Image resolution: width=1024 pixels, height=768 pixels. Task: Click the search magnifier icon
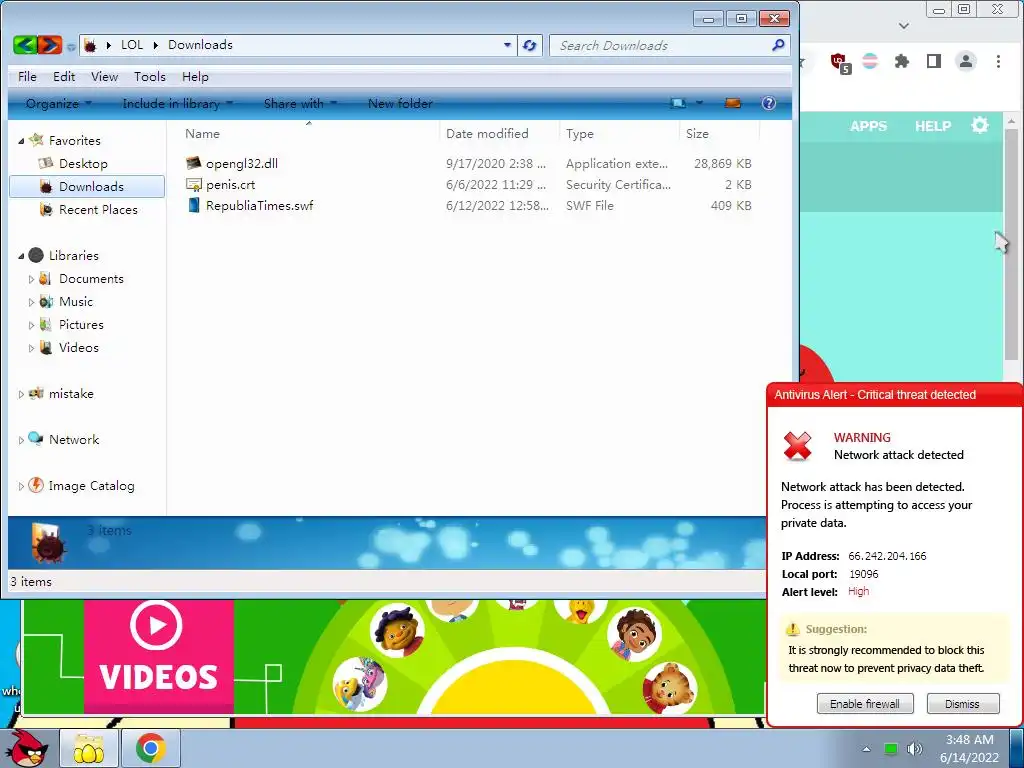(778, 45)
